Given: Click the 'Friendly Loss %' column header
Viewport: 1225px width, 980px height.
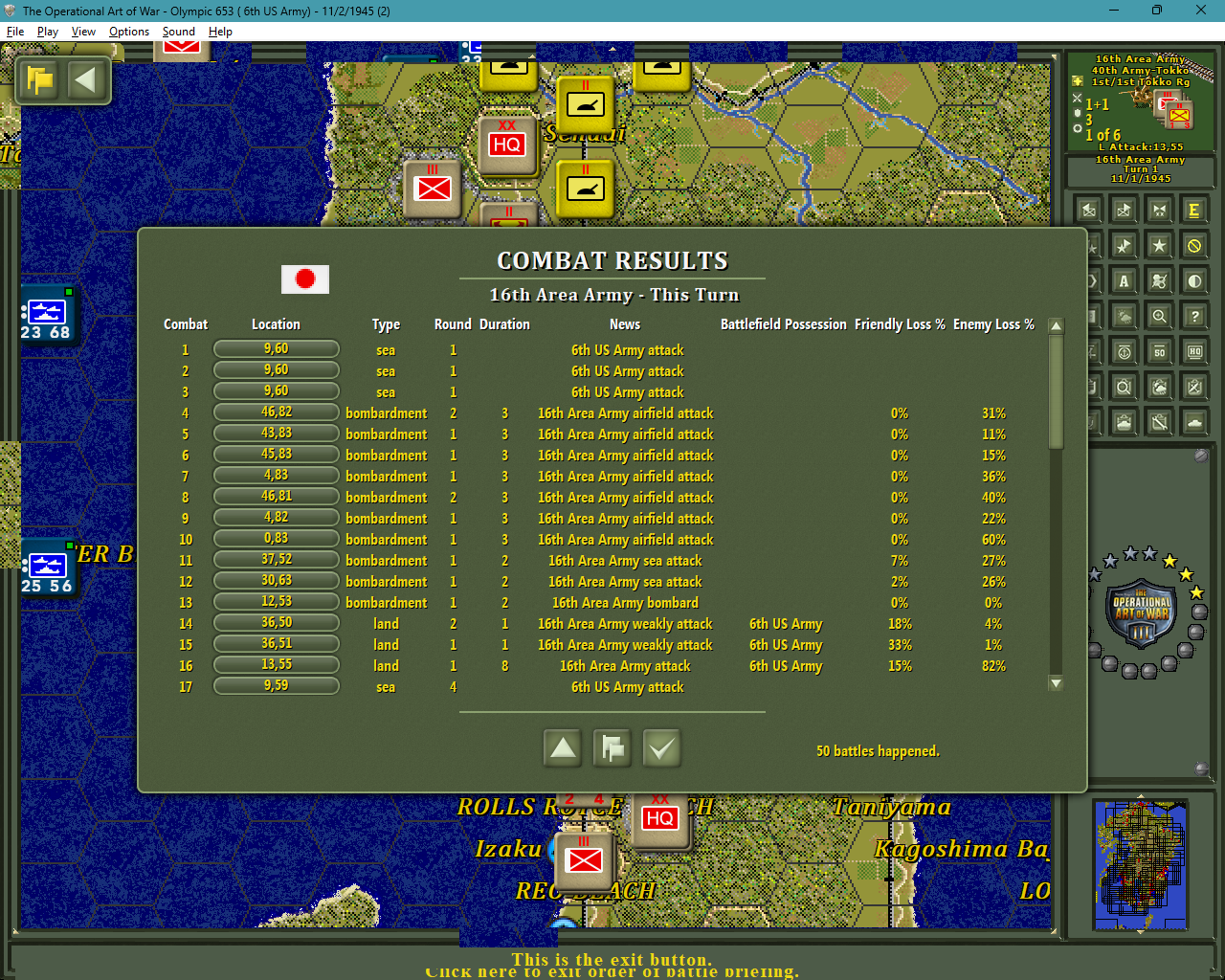Looking at the screenshot, I should point(900,324).
